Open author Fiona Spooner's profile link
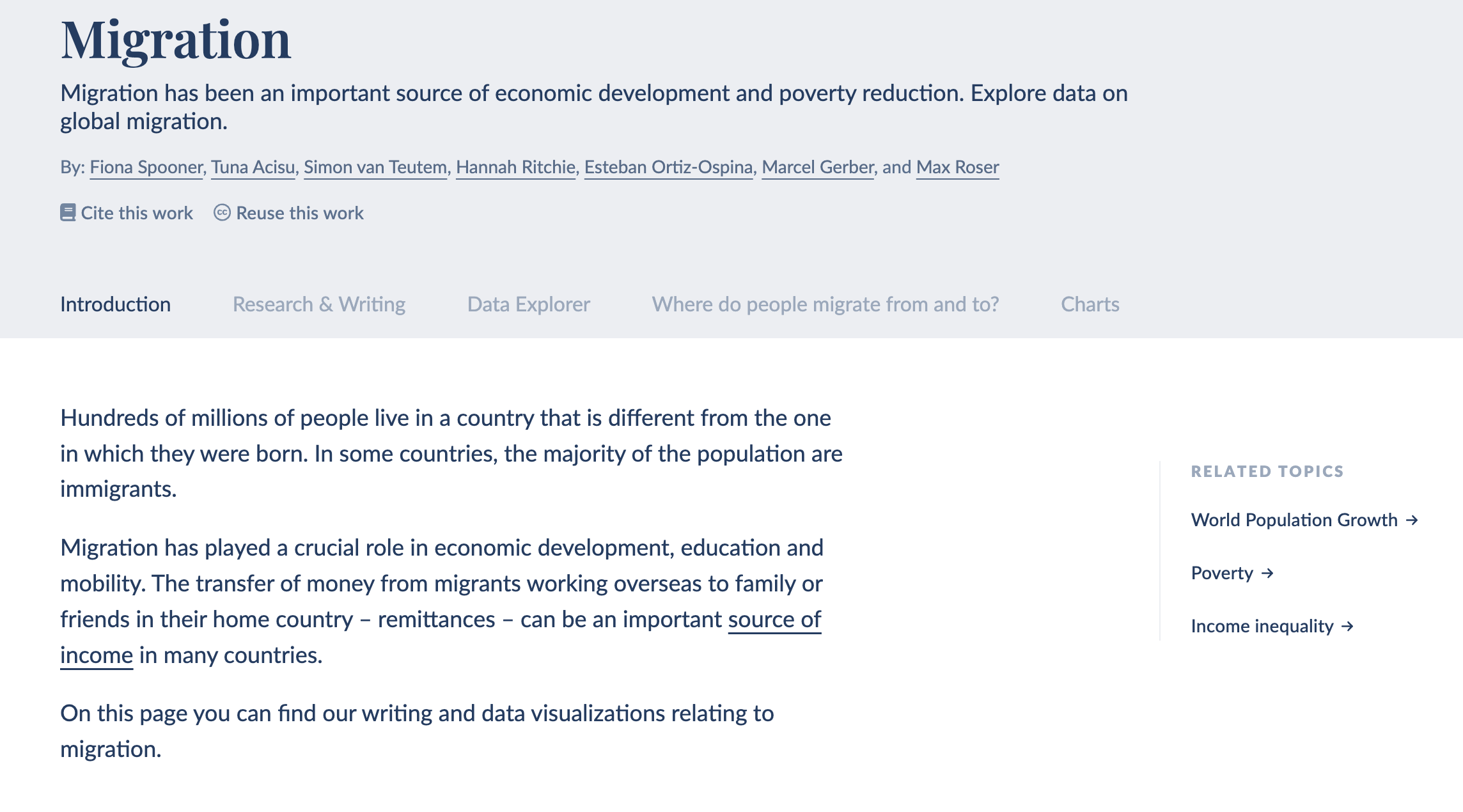1463x812 pixels. coord(146,168)
